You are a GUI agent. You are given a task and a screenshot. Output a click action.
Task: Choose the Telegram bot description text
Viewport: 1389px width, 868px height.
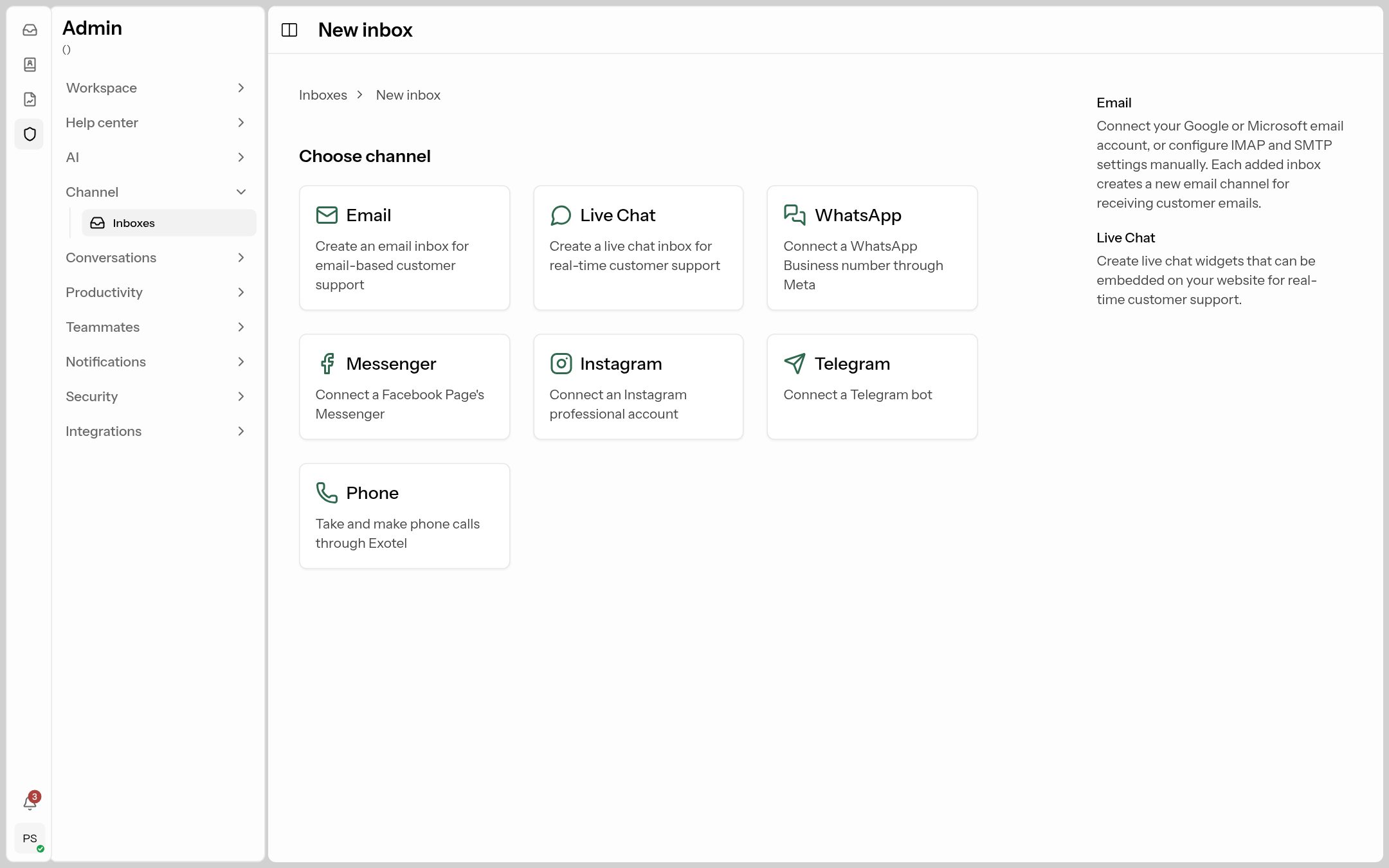tap(857, 395)
